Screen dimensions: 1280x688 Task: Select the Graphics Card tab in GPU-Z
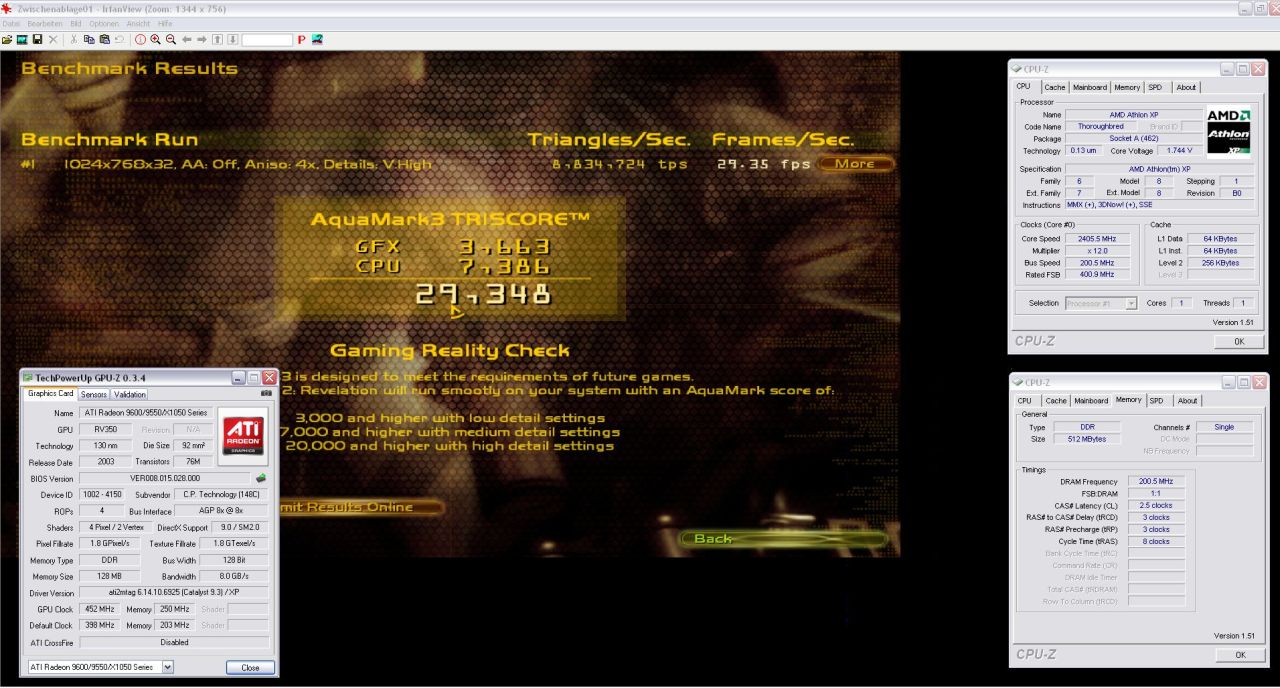point(50,394)
